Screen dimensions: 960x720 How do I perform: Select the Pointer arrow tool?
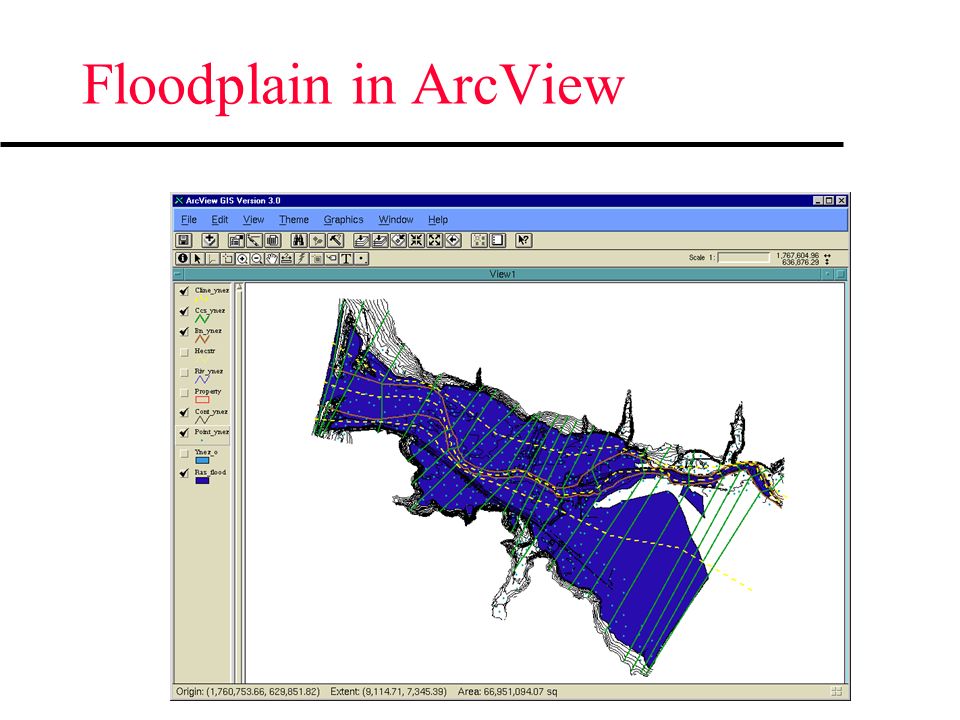(197, 258)
